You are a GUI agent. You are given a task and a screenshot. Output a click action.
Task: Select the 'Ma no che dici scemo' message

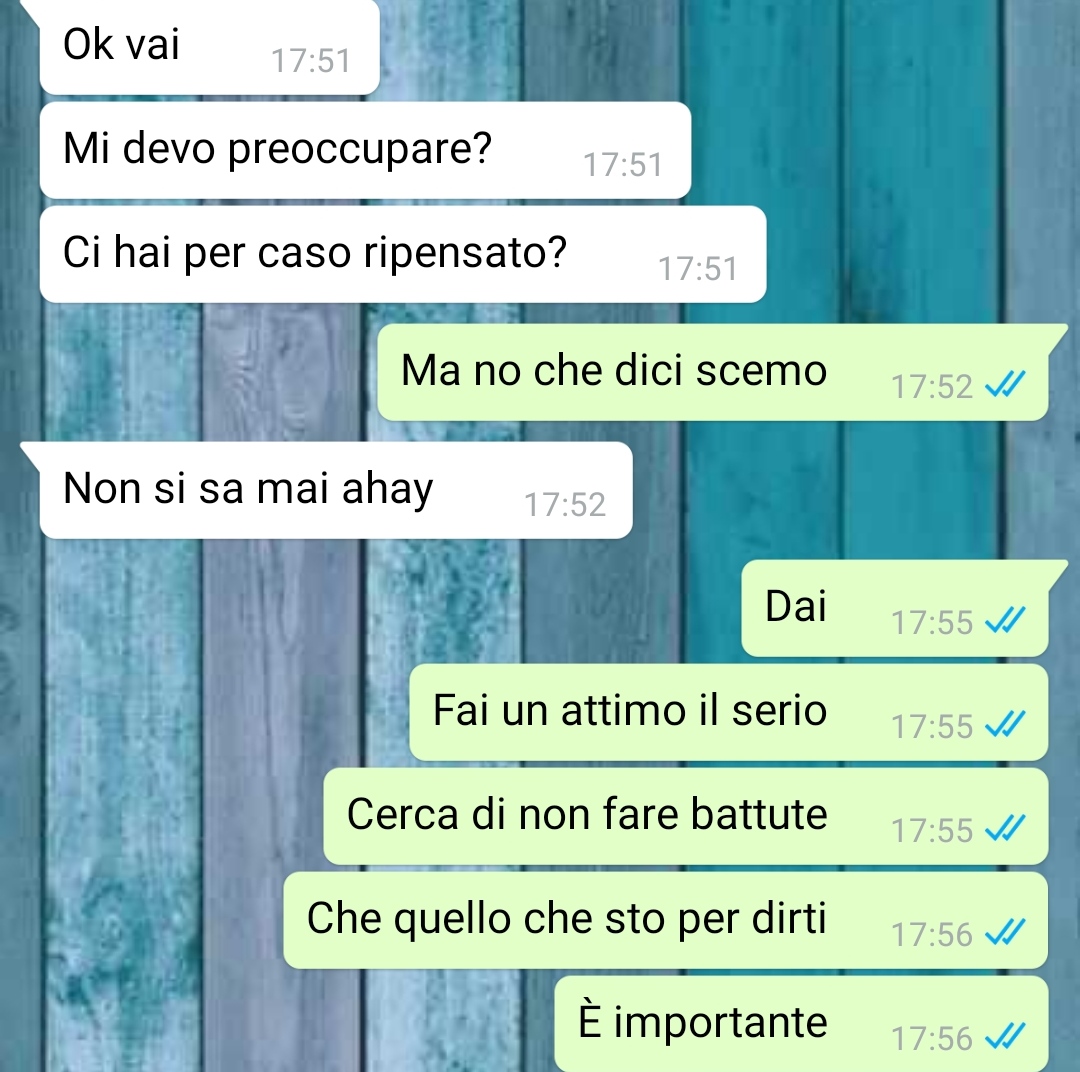point(713,373)
